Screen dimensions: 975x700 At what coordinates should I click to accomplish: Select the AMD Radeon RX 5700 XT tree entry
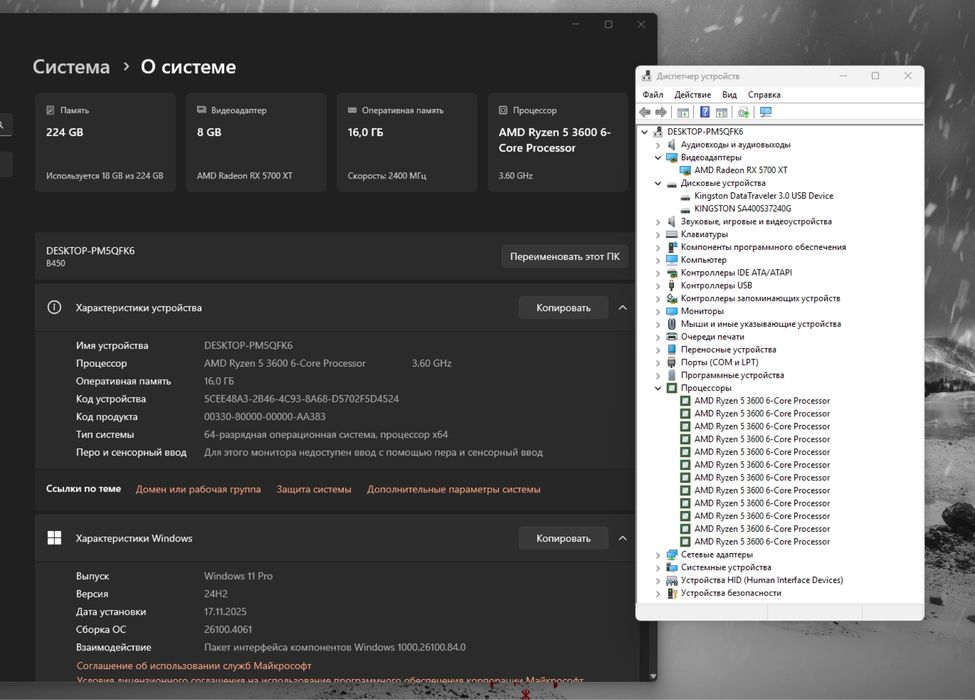click(741, 170)
